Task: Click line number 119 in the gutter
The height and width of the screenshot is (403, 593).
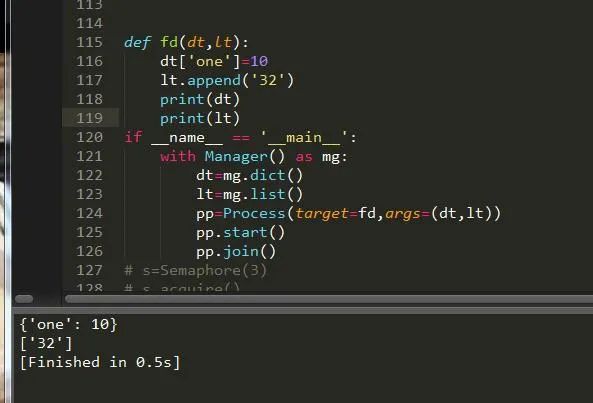Action: pos(89,118)
